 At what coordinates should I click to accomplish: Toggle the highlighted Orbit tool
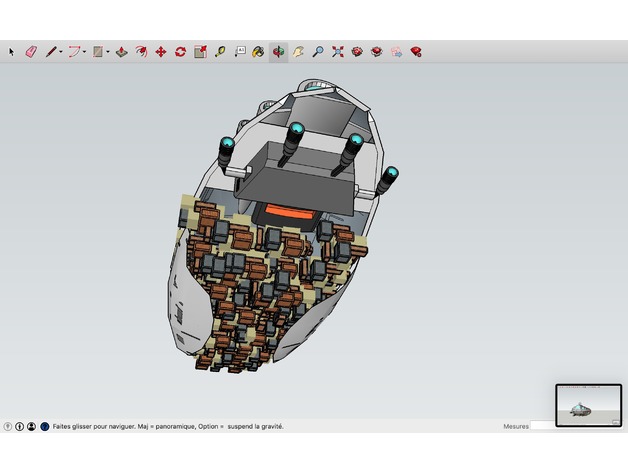[x=278, y=52]
